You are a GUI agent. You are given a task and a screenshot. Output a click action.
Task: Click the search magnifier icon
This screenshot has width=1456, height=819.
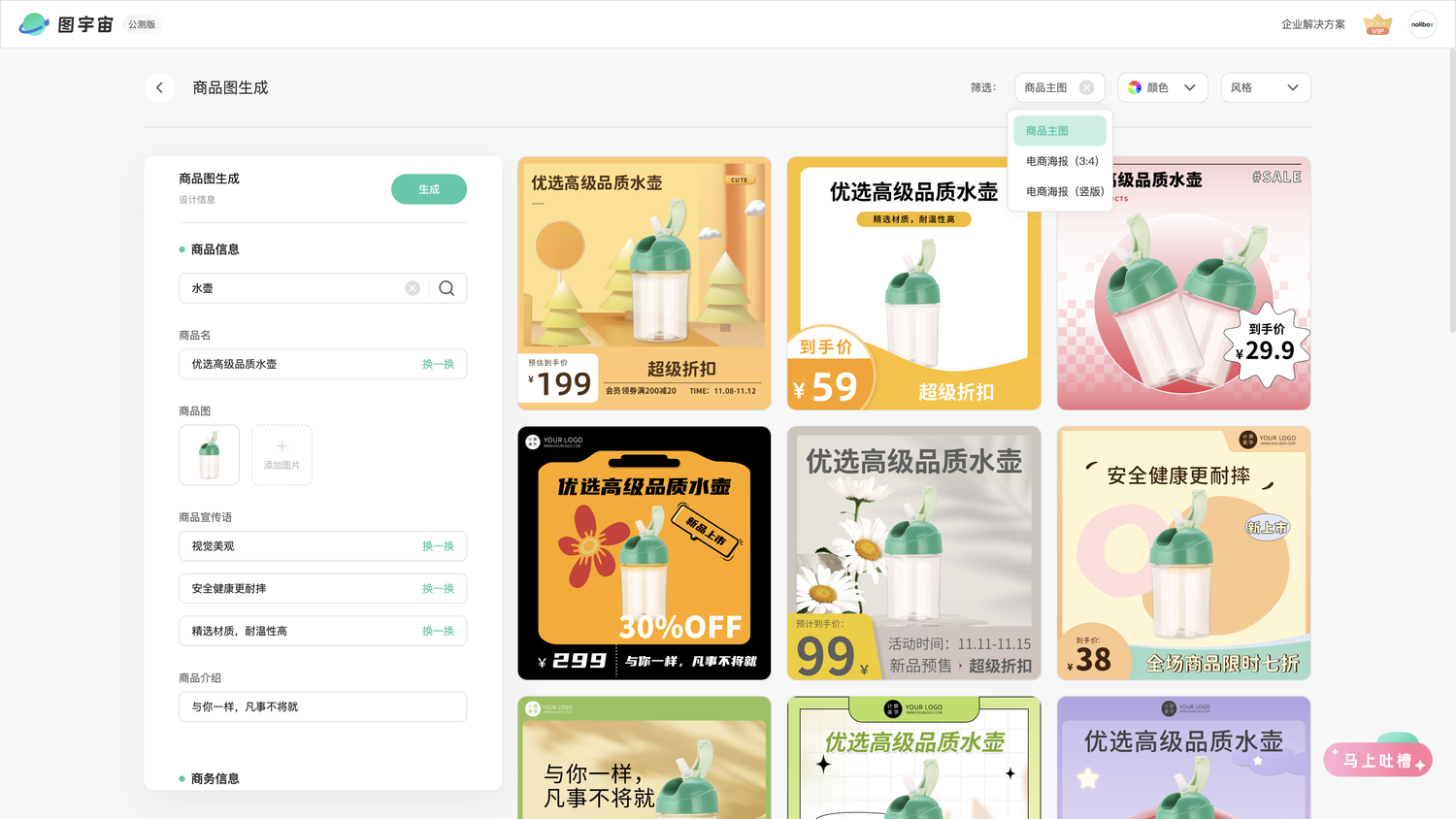[x=447, y=288]
